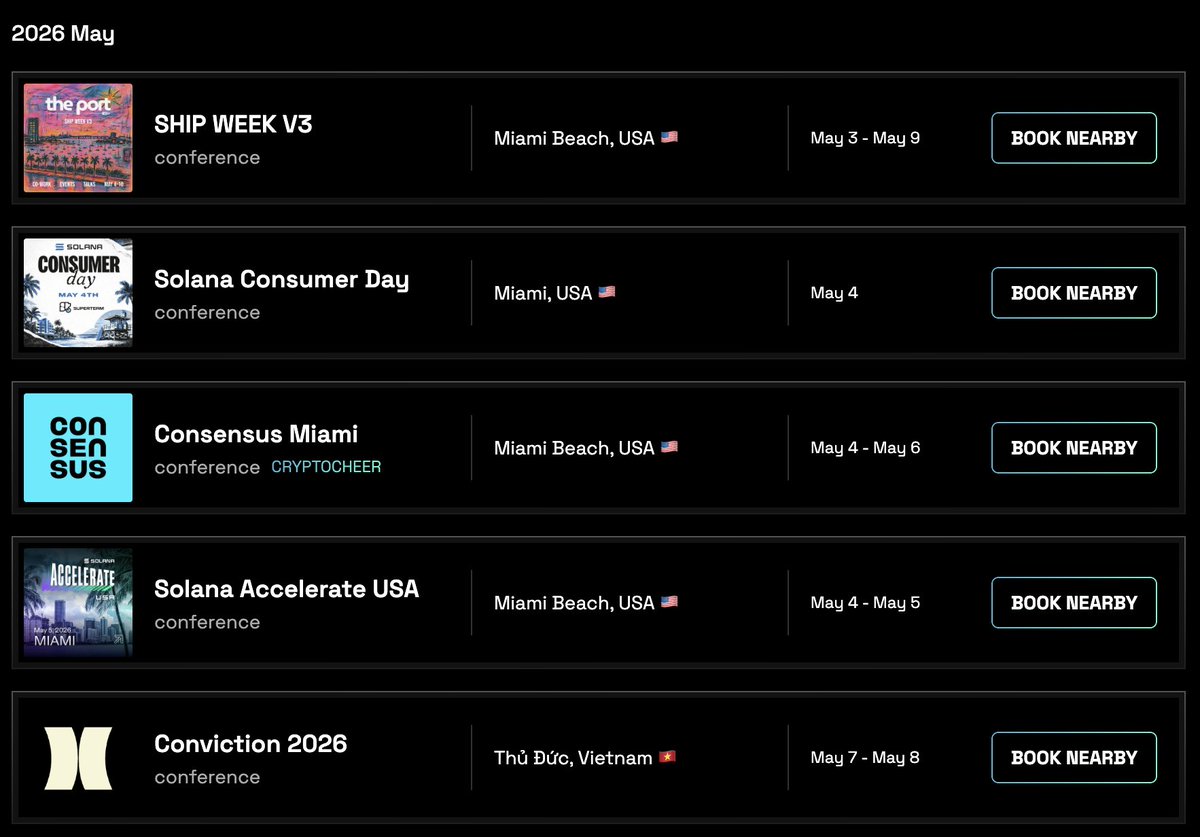Book nearby for Conviction 2026
Image resolution: width=1200 pixels, height=837 pixels.
(1074, 758)
